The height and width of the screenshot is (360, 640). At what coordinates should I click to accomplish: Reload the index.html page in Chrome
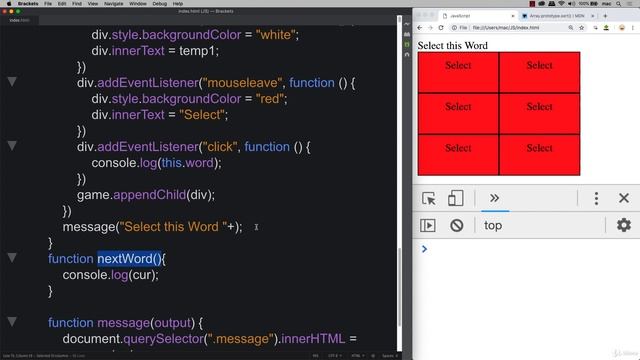441,28
